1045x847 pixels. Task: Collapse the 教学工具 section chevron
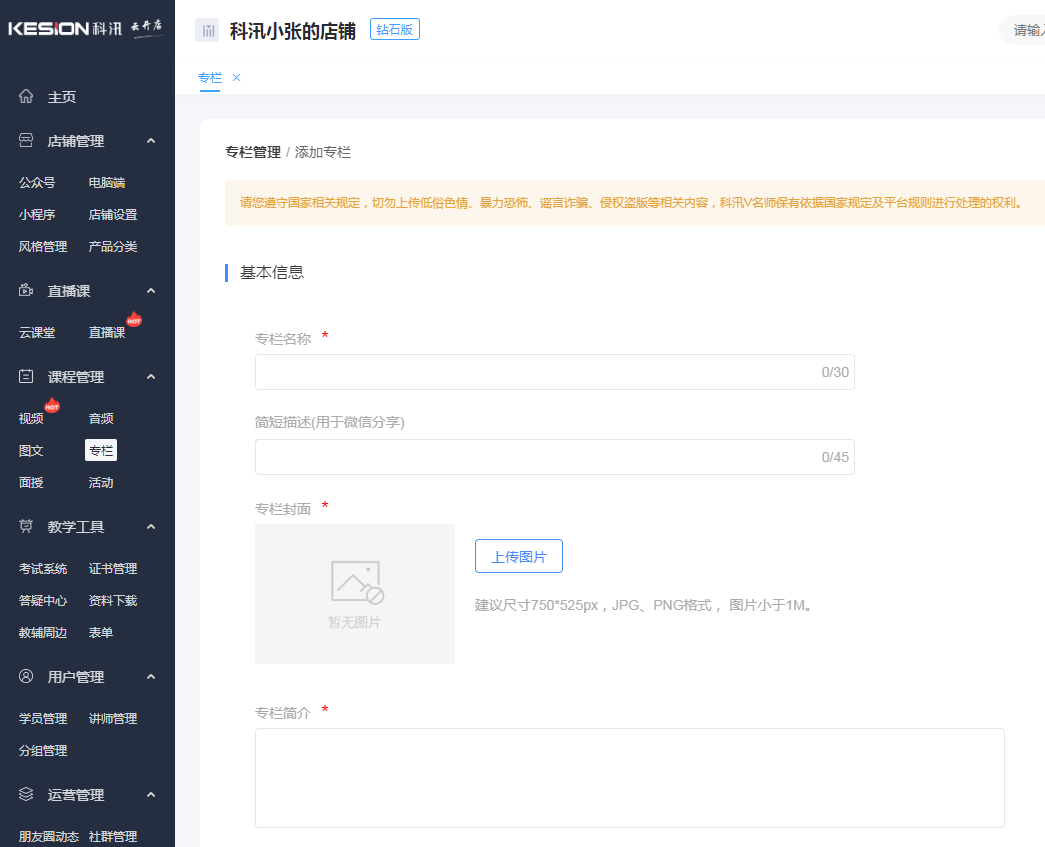coord(151,527)
